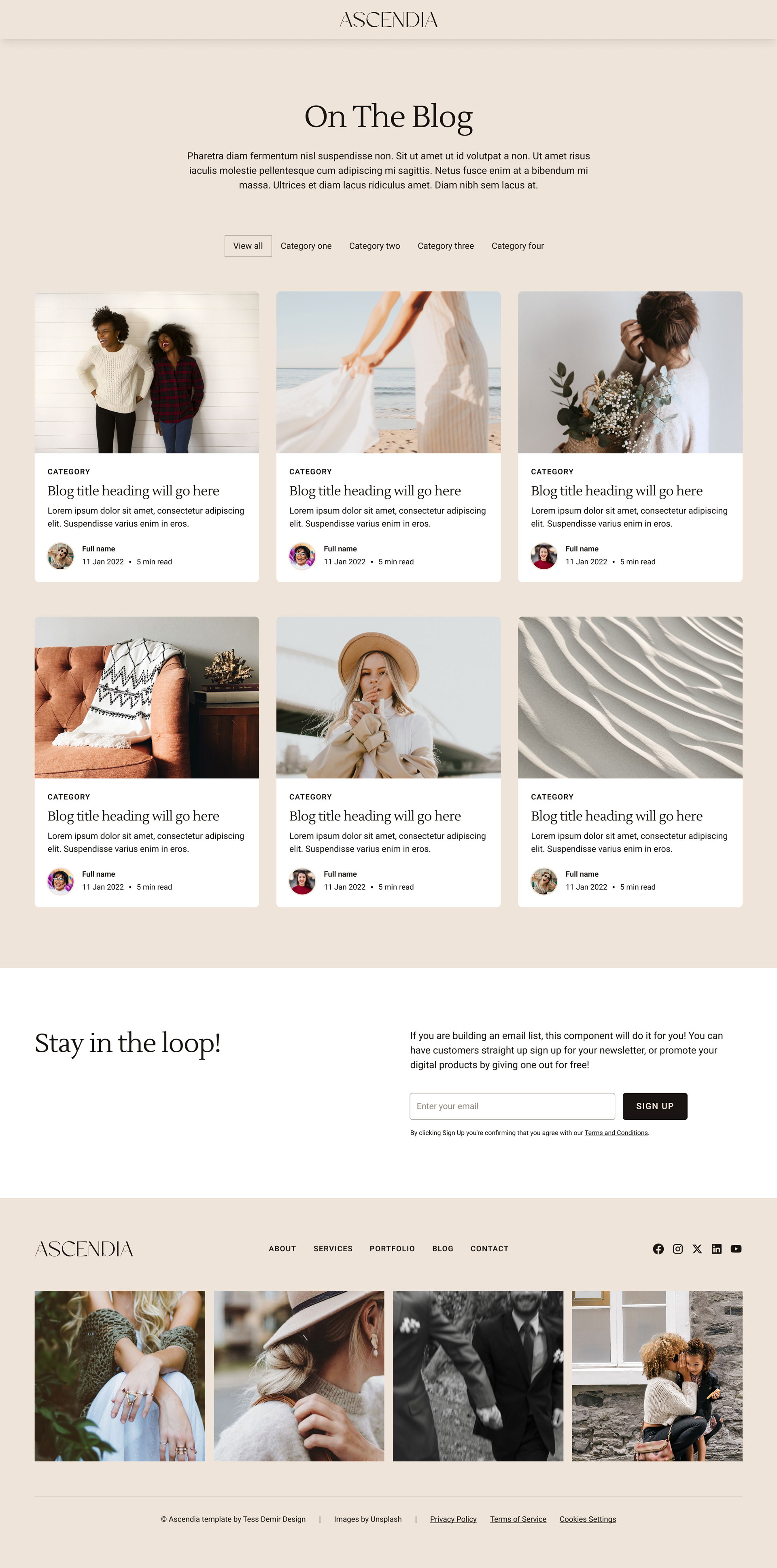The height and width of the screenshot is (1568, 777).
Task: Open the Privacy Policy link
Action: [453, 1519]
